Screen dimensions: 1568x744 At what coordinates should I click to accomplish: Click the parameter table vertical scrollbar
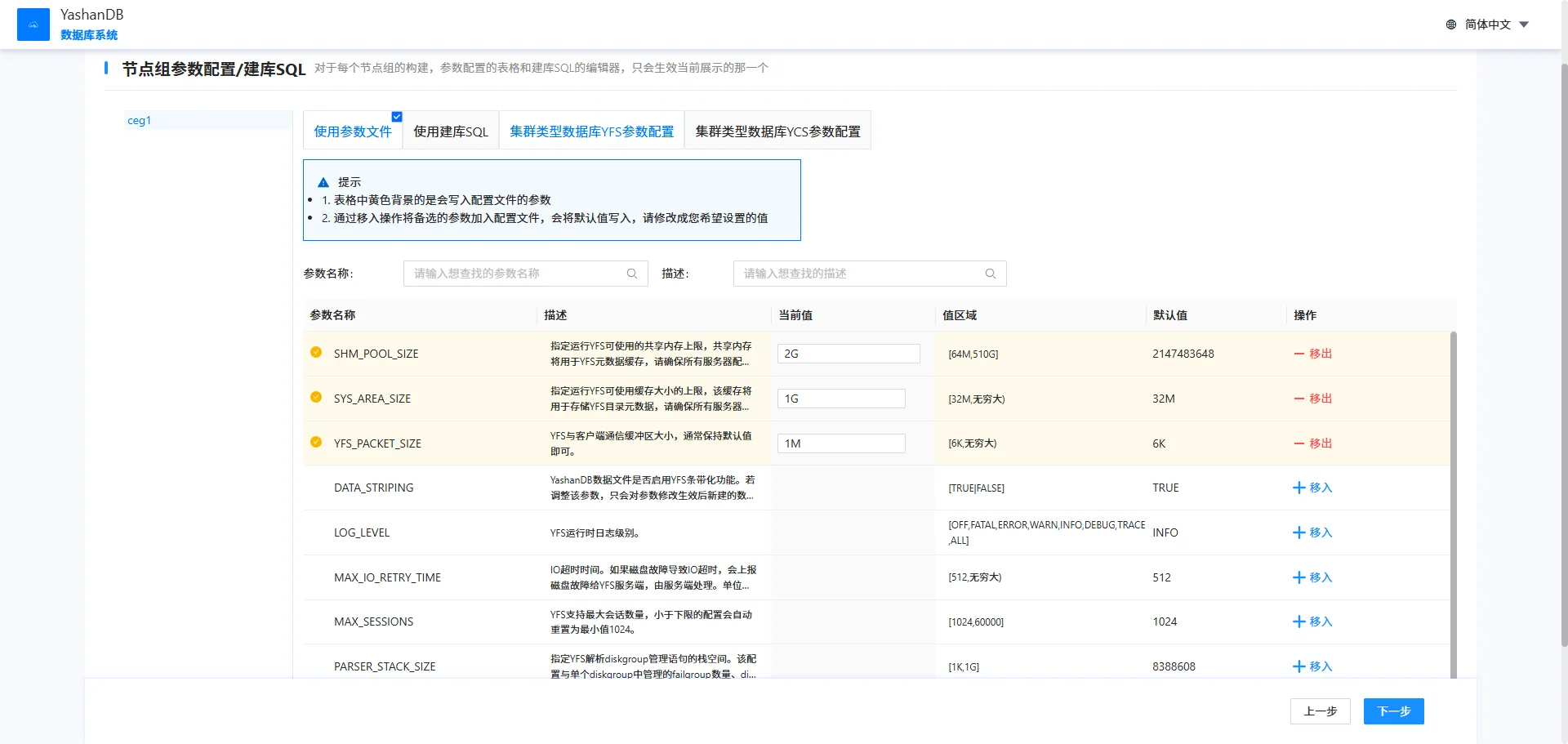pos(1453,490)
